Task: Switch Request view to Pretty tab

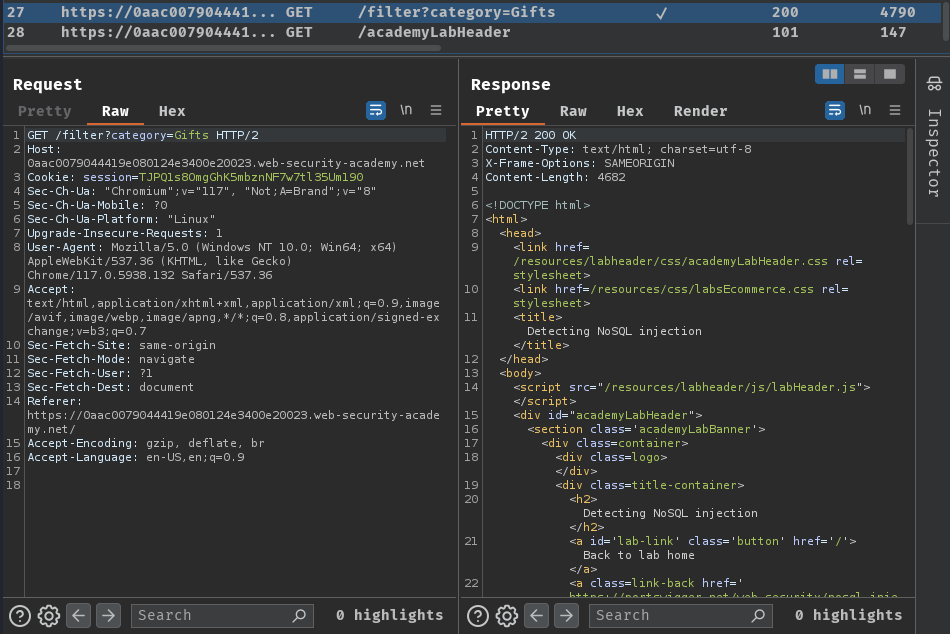Action: (x=44, y=111)
